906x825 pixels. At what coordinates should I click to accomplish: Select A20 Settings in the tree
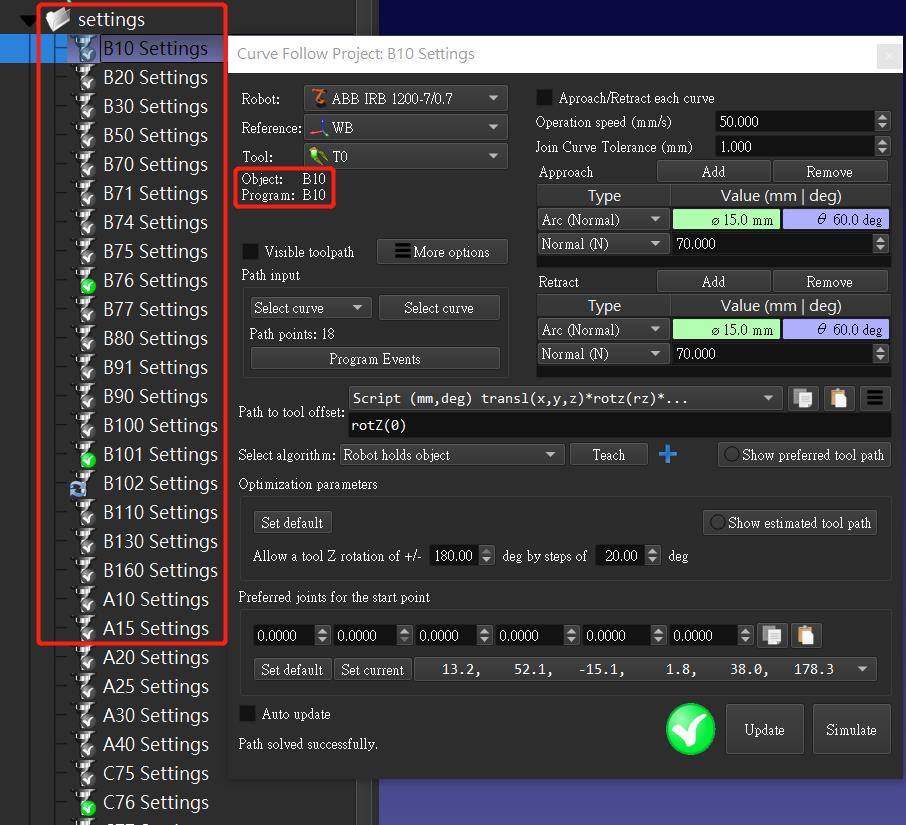[155, 658]
